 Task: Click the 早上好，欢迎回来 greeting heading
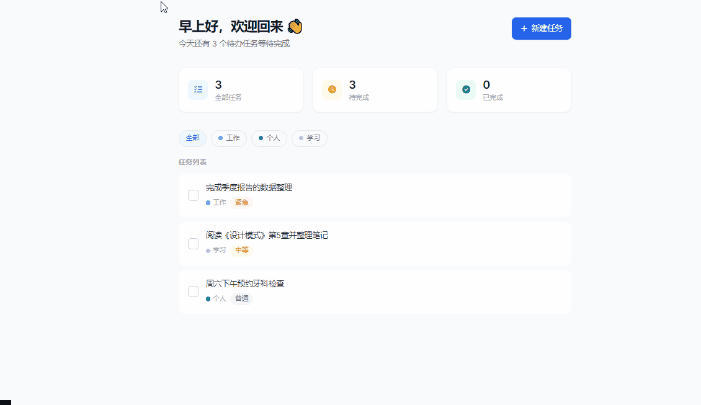coord(231,27)
